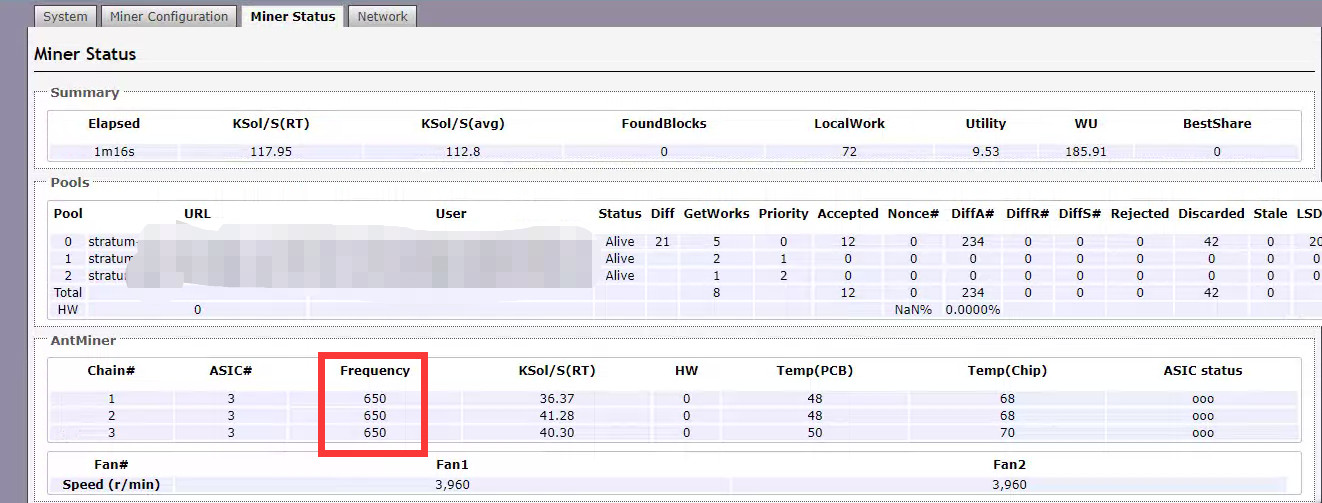1322x503 pixels.
Task: Click the WU value 185.91
Action: [1085, 152]
